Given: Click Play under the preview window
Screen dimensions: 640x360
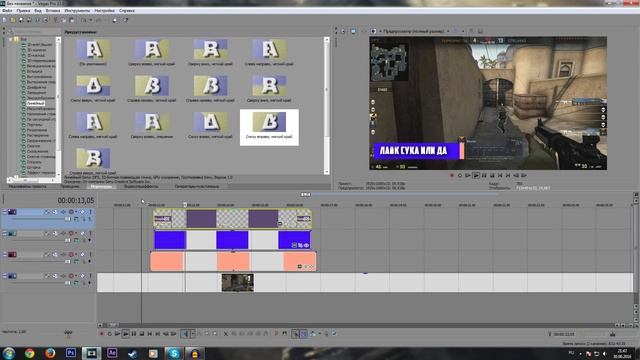Looking at the screenshot, I should (476, 176).
